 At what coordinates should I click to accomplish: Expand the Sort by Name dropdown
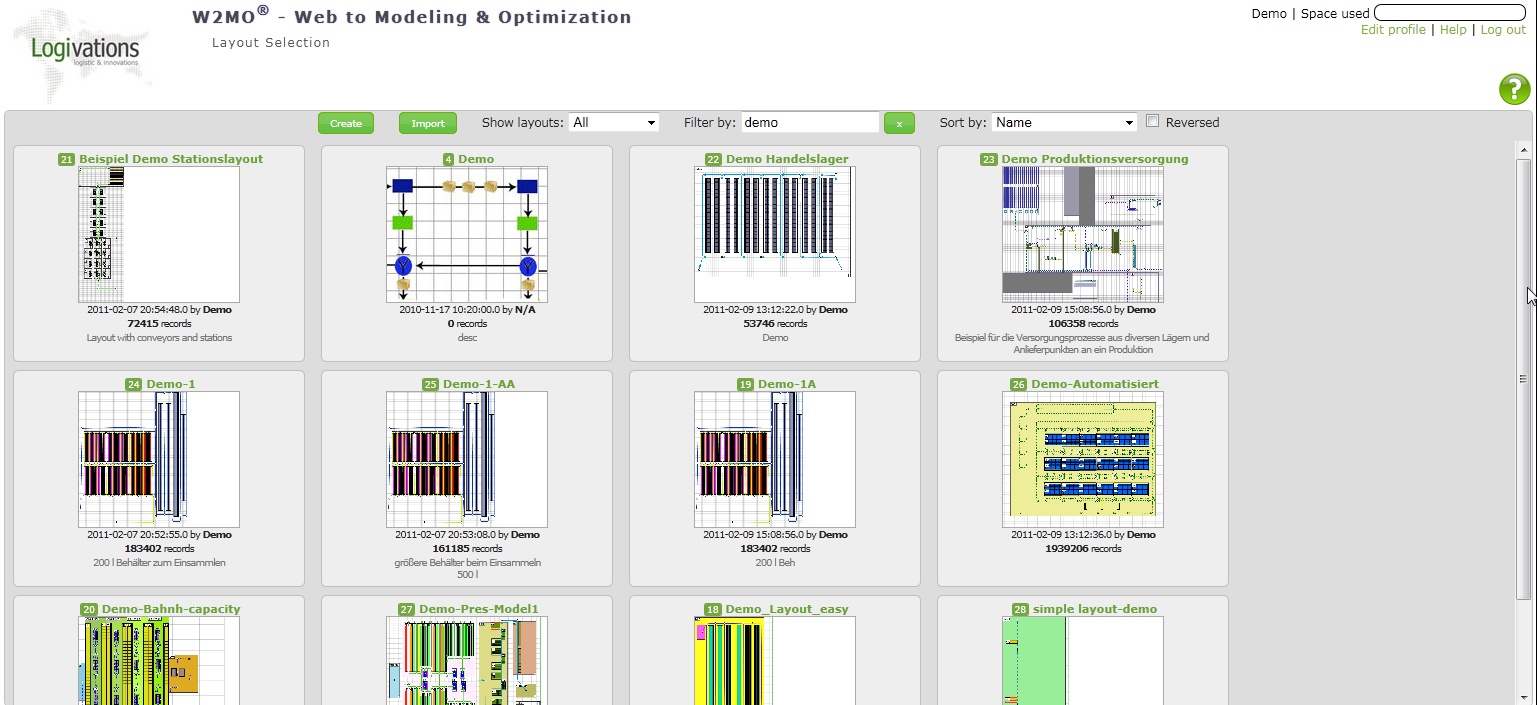point(1064,122)
